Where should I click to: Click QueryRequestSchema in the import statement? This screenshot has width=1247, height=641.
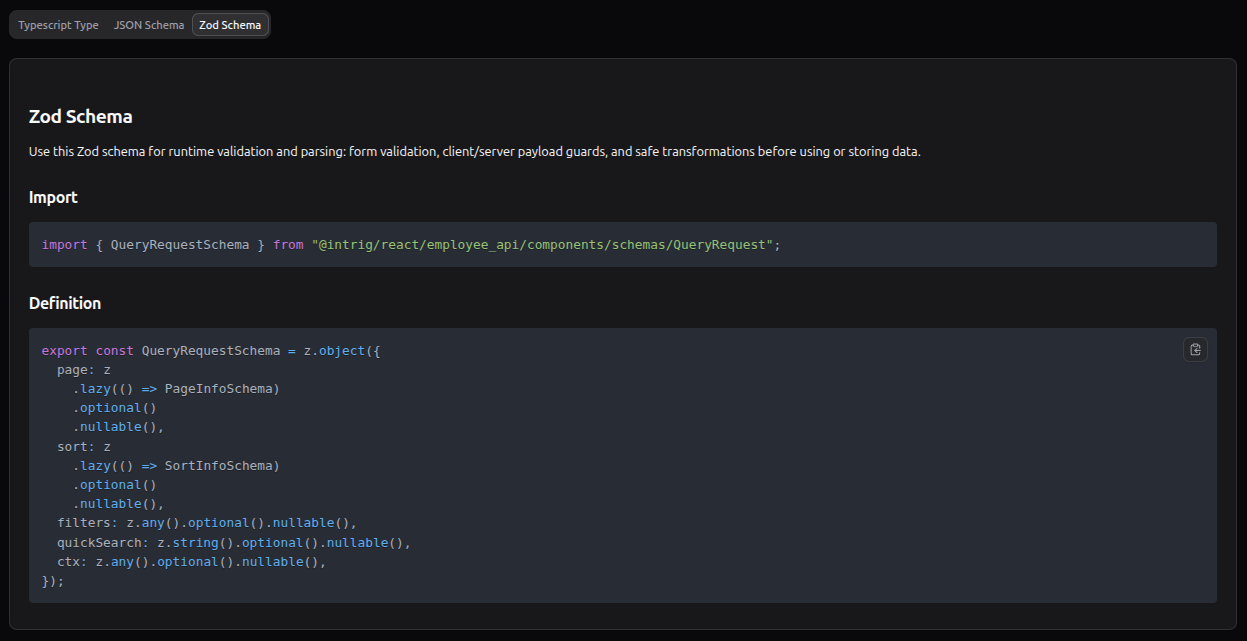pyautogui.click(x=180, y=245)
